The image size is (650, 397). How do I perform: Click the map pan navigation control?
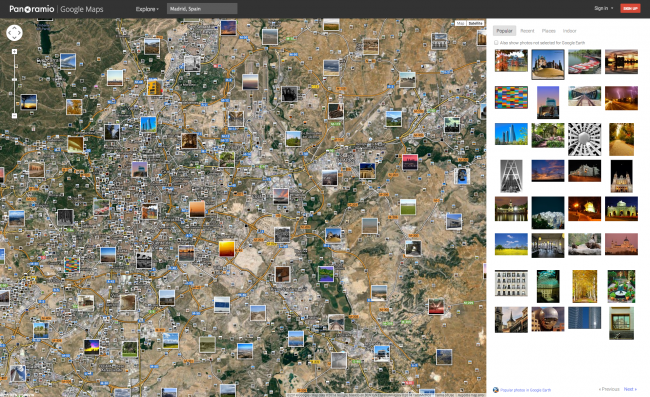pos(14,33)
